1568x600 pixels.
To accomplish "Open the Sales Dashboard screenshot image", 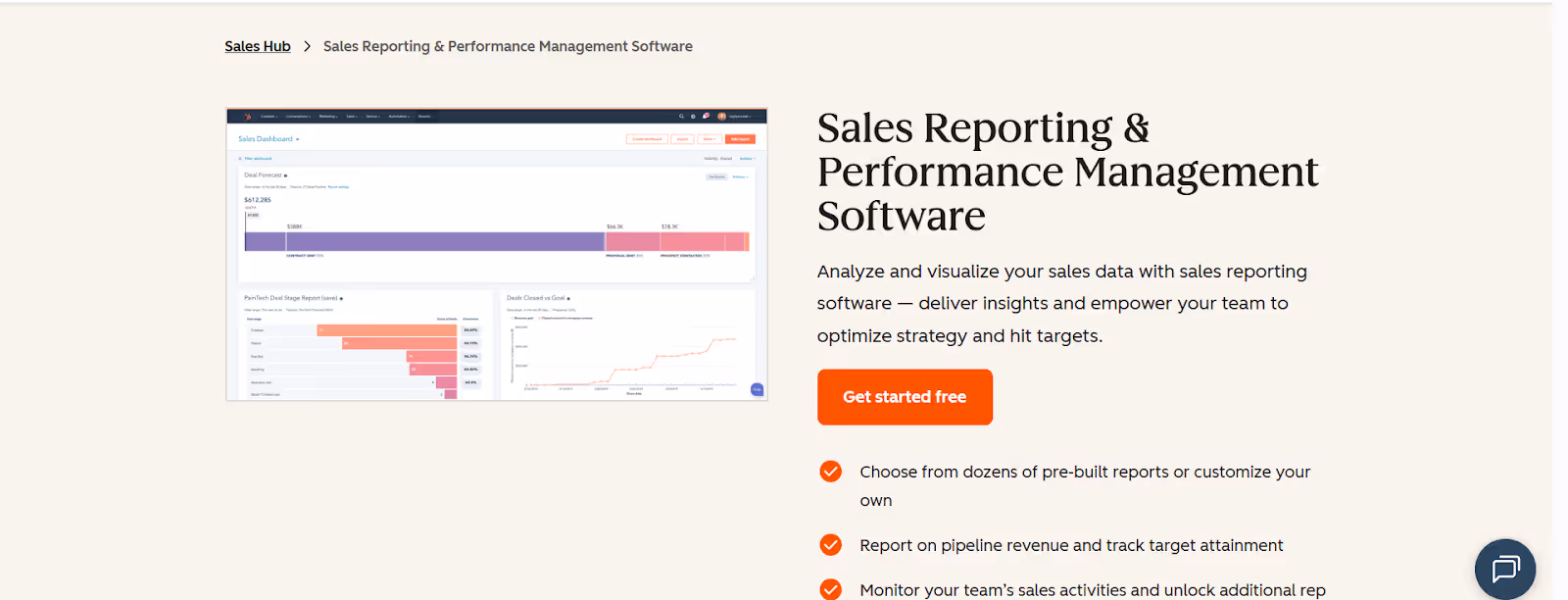I will coord(497,255).
